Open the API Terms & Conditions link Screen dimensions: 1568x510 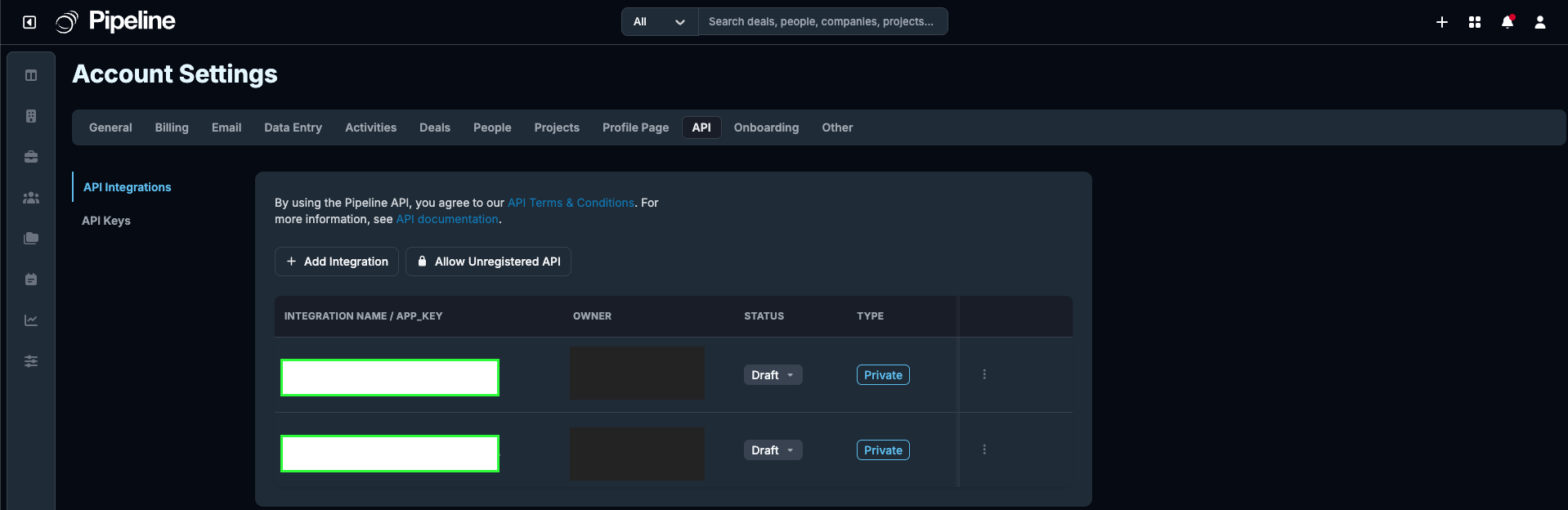click(571, 203)
